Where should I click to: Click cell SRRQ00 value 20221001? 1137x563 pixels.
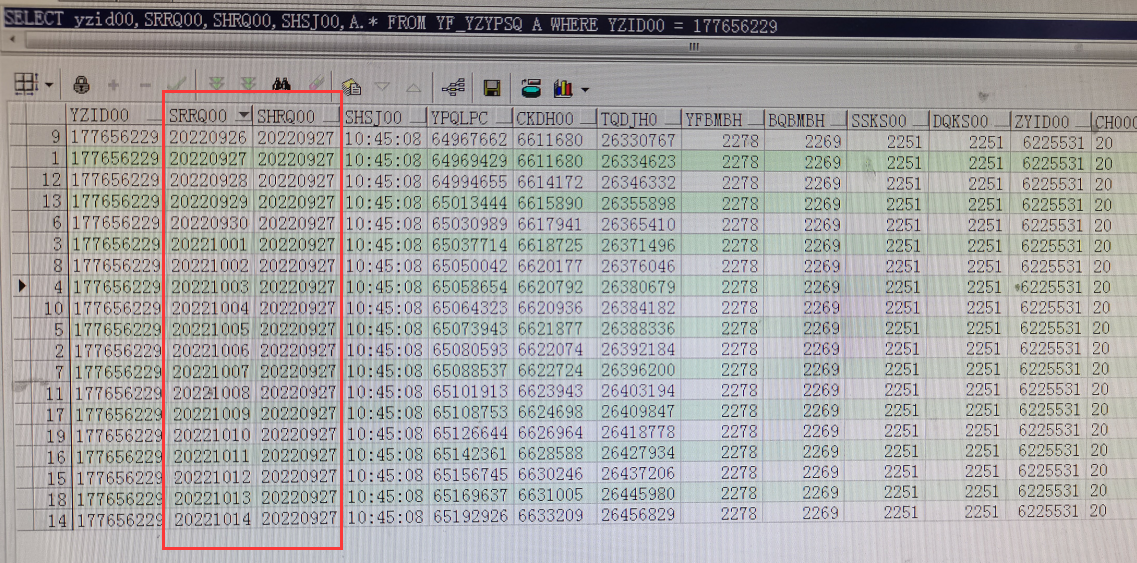pos(208,244)
